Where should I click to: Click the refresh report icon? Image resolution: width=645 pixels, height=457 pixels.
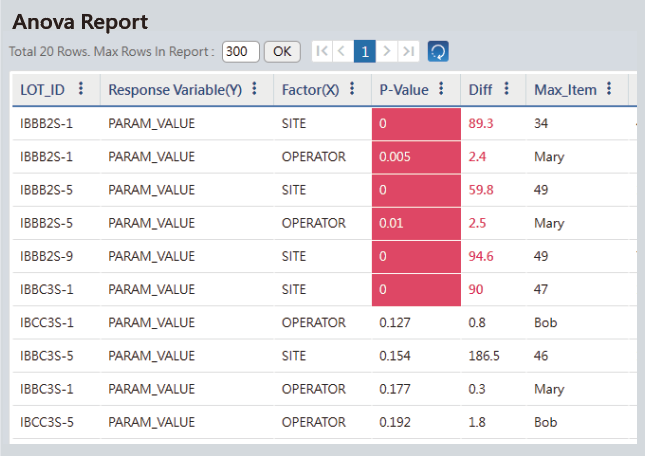tap(437, 51)
